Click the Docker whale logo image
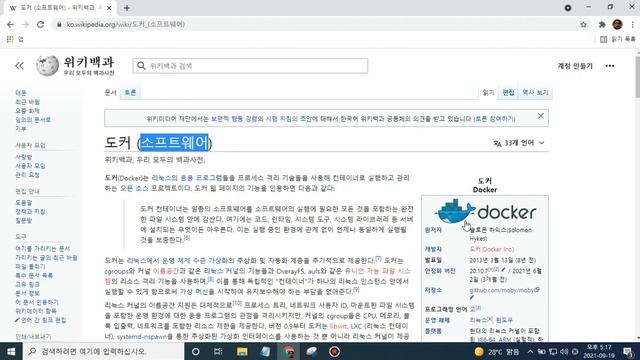 coord(485,211)
